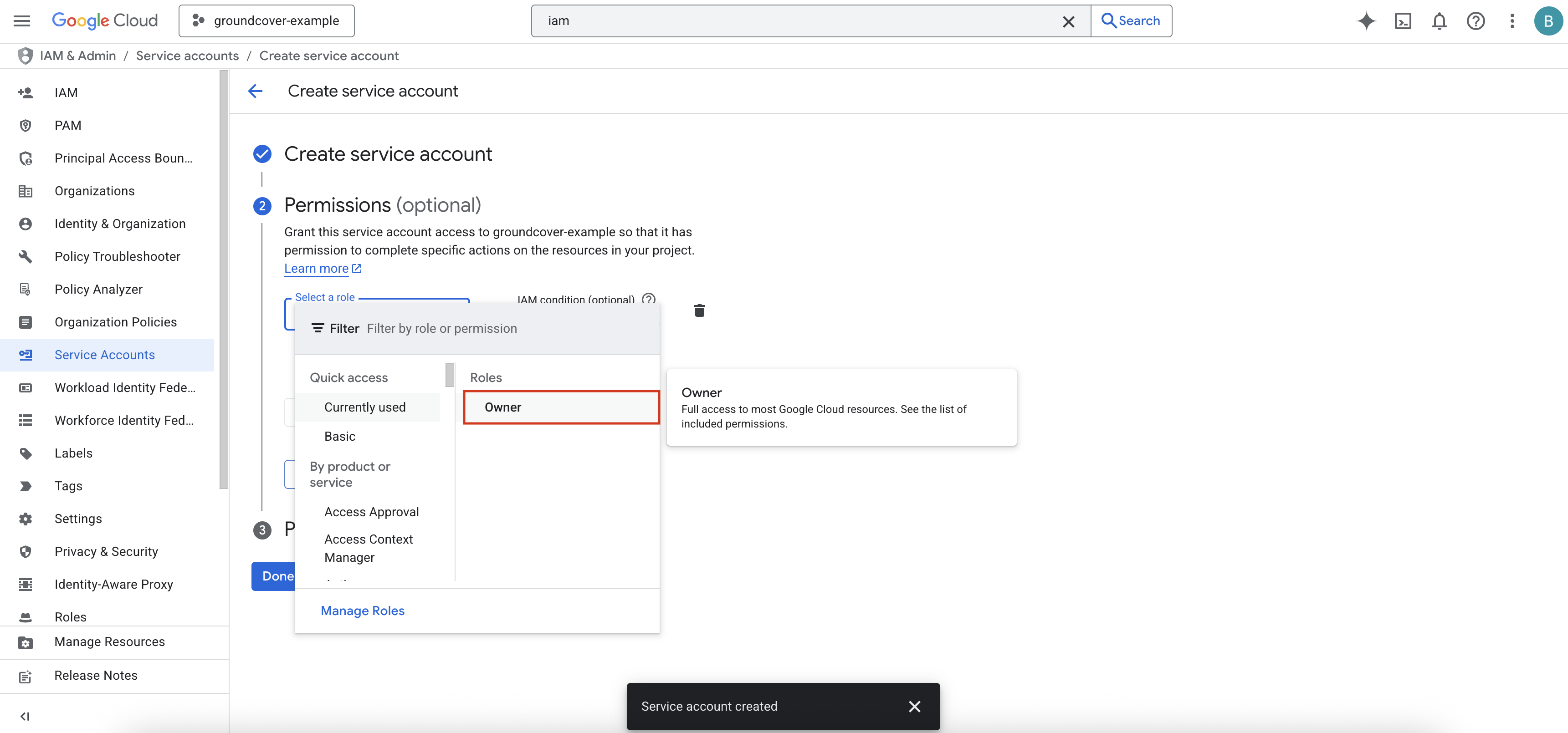1568x733 pixels.
Task: Open the main hamburger navigation menu
Action: tap(22, 20)
